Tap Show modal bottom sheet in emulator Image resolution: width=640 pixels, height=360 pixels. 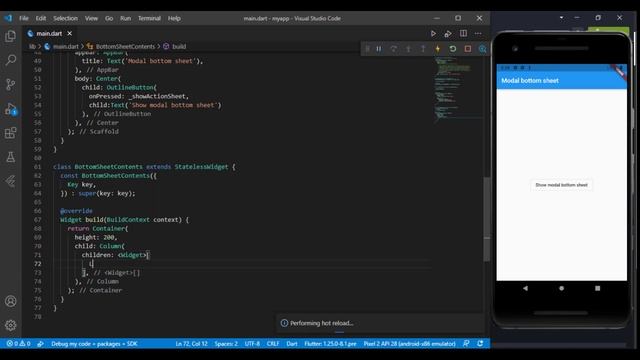[561, 185]
